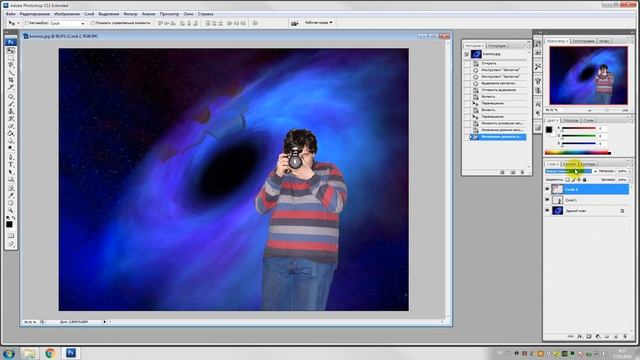Toggle lock position icon in Layers panel
The height and width of the screenshot is (360, 640).
coord(579,180)
